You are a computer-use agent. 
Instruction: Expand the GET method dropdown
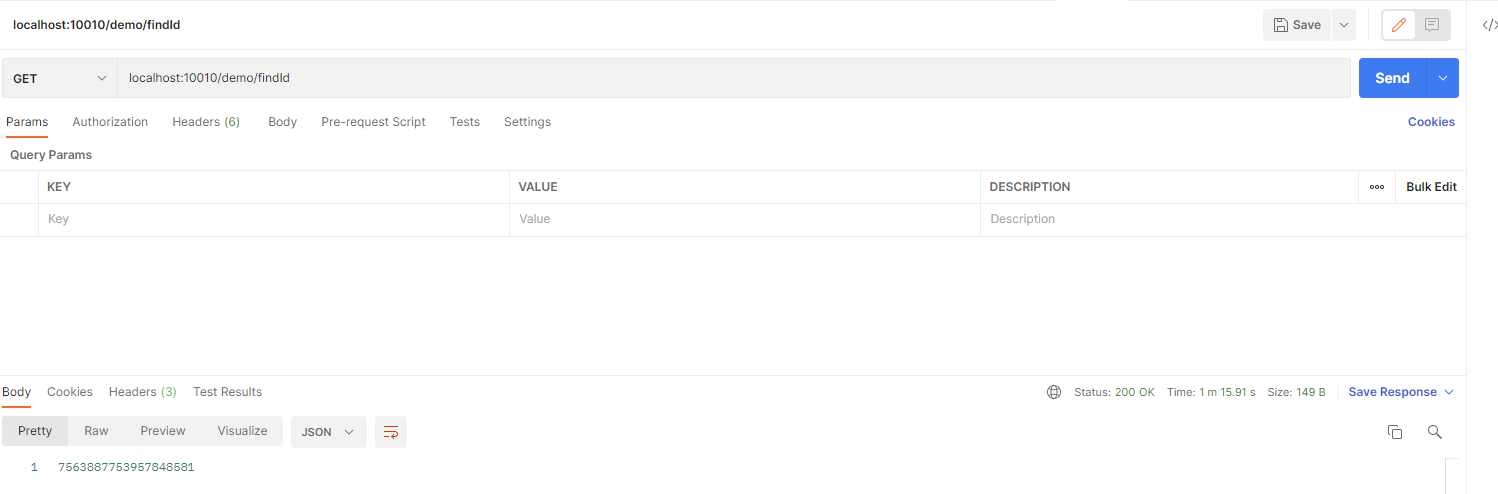(60, 78)
